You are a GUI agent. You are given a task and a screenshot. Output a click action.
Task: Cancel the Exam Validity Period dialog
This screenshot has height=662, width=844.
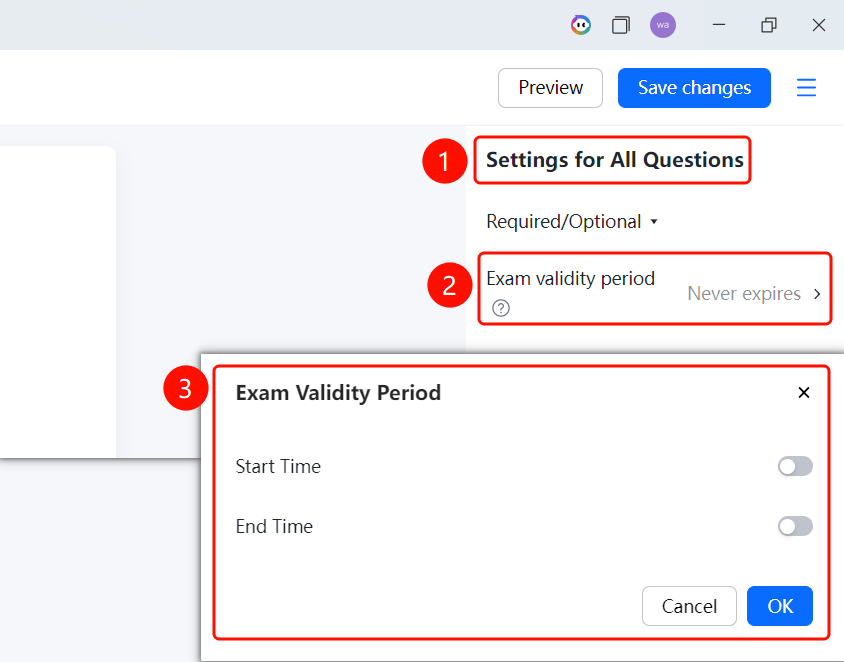pyautogui.click(x=689, y=606)
